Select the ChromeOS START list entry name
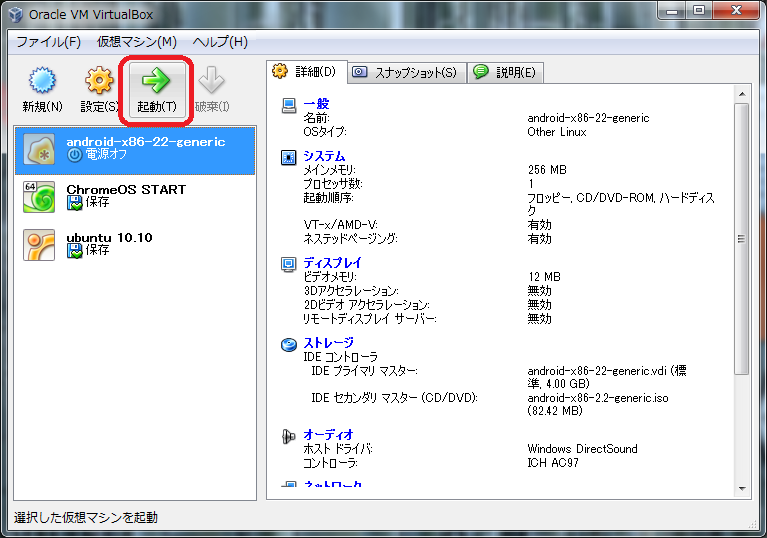 (126, 189)
